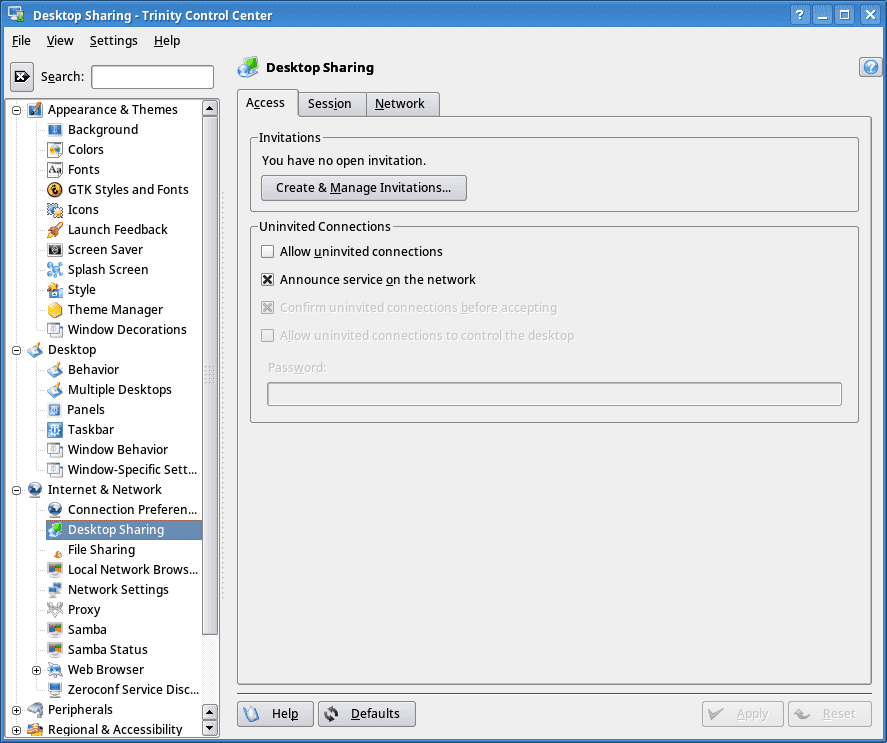The height and width of the screenshot is (743, 887).
Task: Click Create & Manage Invitations button
Action: pos(364,188)
